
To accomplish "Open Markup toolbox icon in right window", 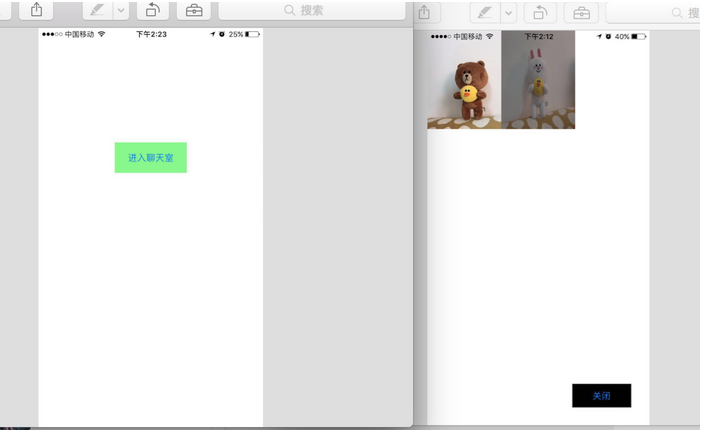I will pyautogui.click(x=581, y=13).
